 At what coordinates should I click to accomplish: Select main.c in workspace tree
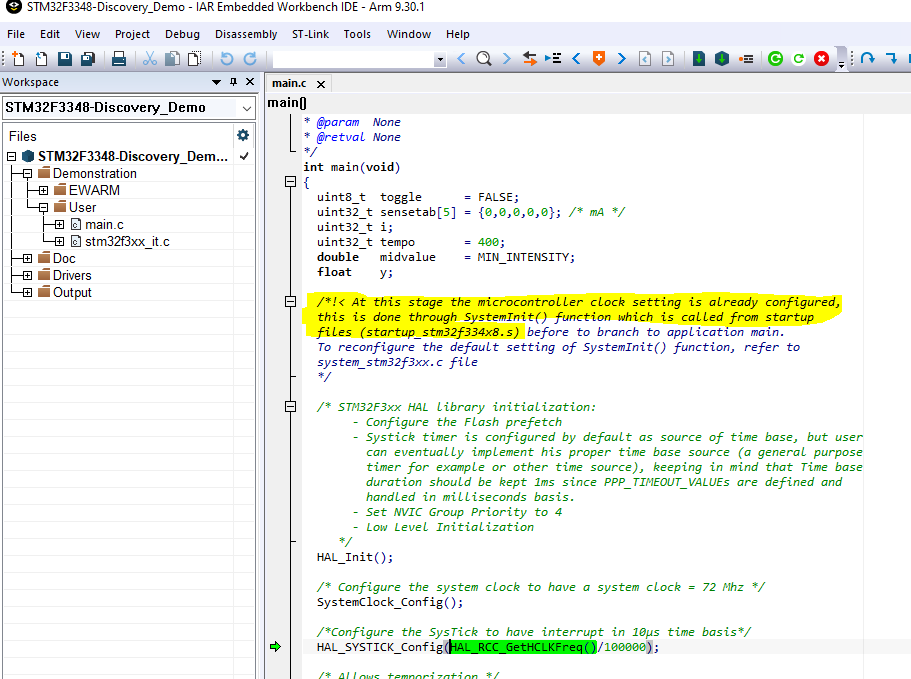point(104,225)
